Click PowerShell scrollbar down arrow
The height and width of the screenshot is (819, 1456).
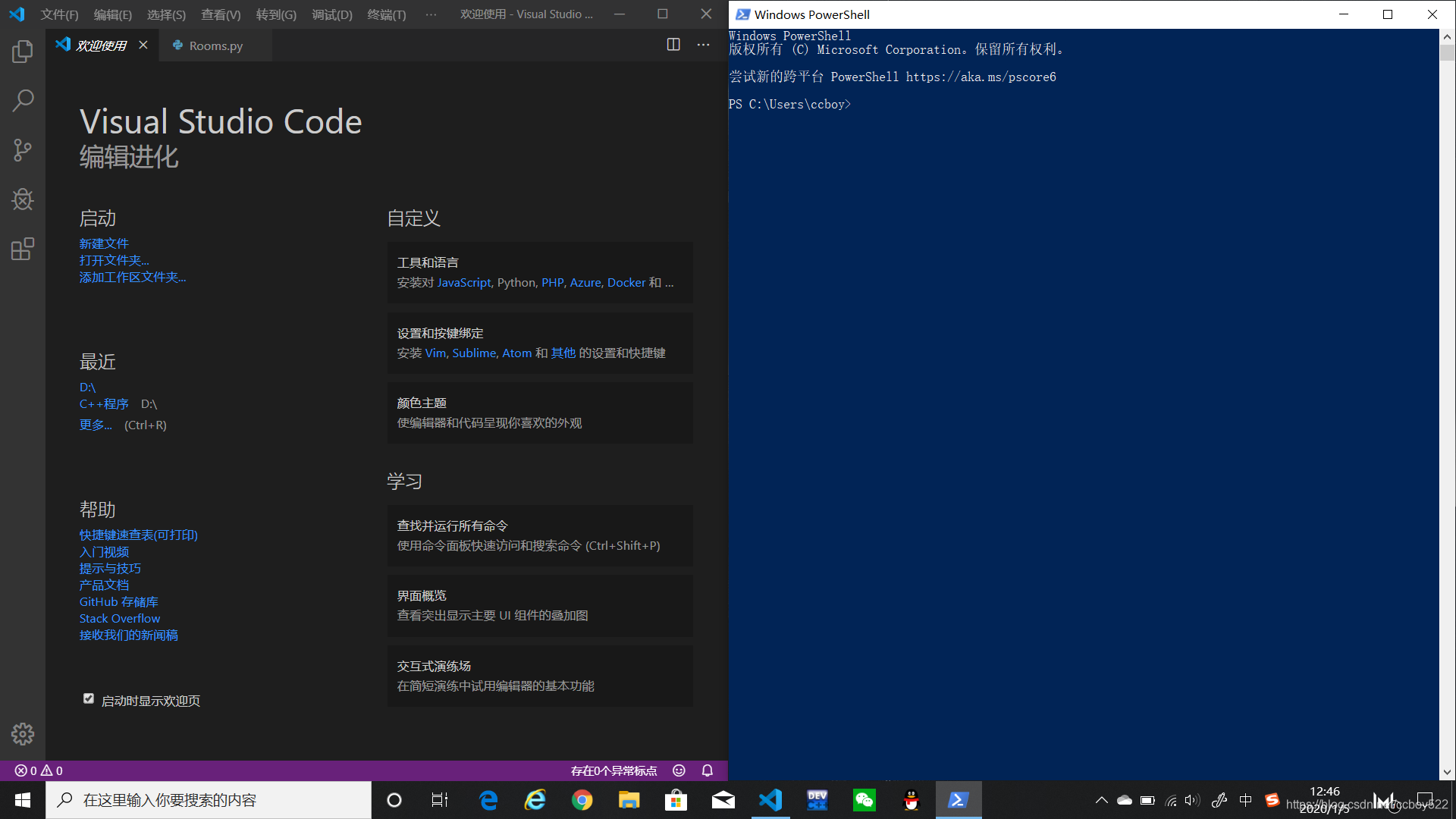click(x=1447, y=772)
